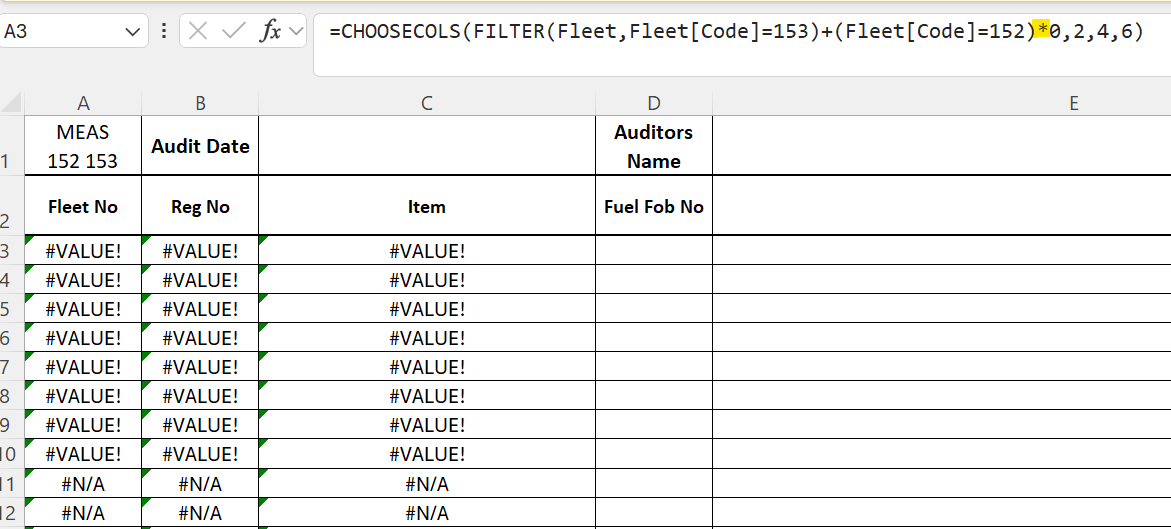
Task: Select row 2 header
Action: pyautogui.click(x=12, y=205)
